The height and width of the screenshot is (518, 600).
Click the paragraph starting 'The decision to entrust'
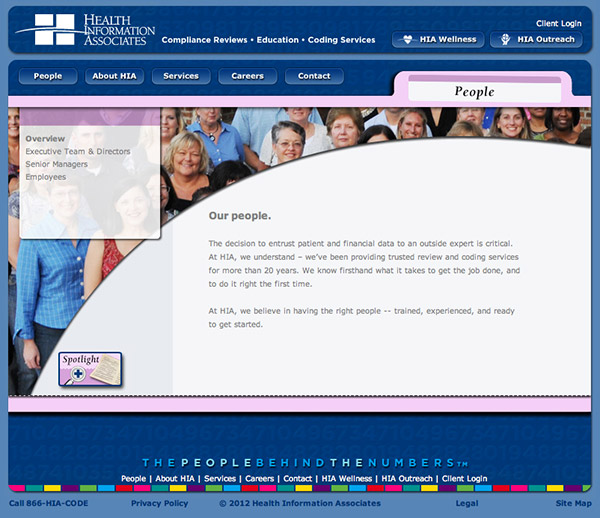pos(364,264)
